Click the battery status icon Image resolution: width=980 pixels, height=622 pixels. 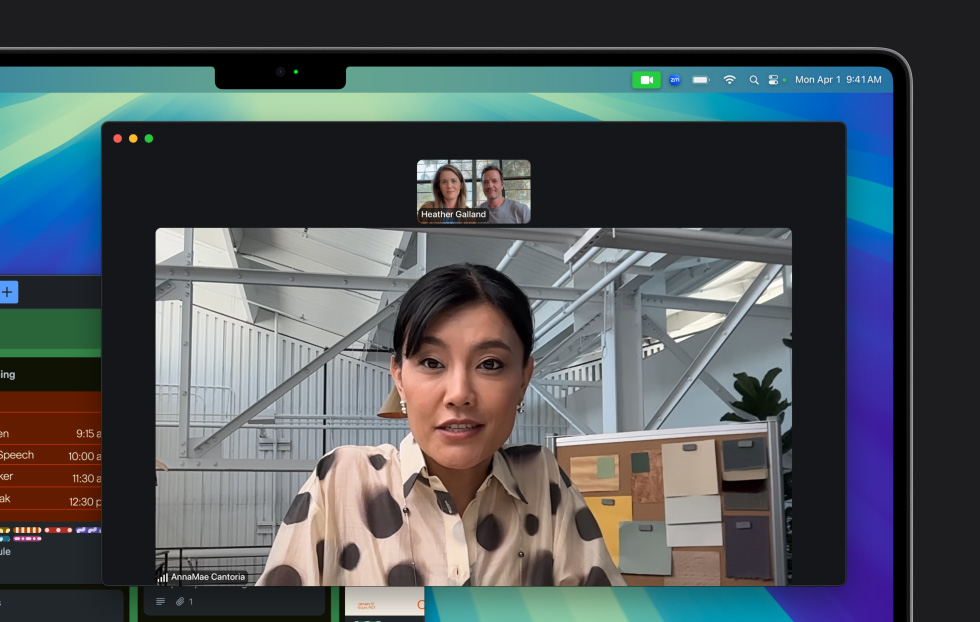click(x=701, y=80)
